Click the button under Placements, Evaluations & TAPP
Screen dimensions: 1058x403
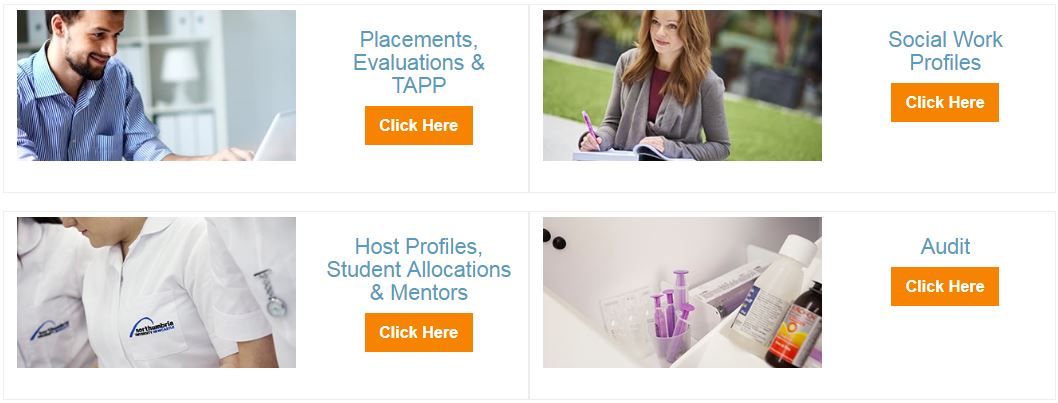point(418,126)
